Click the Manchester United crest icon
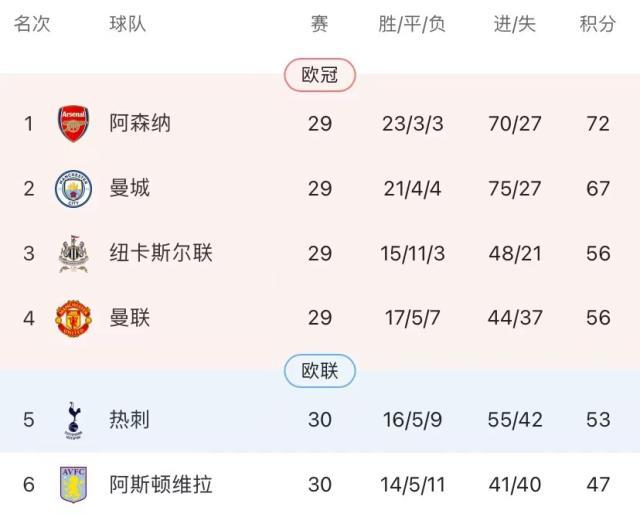Image resolution: width=640 pixels, height=517 pixels. click(73, 318)
